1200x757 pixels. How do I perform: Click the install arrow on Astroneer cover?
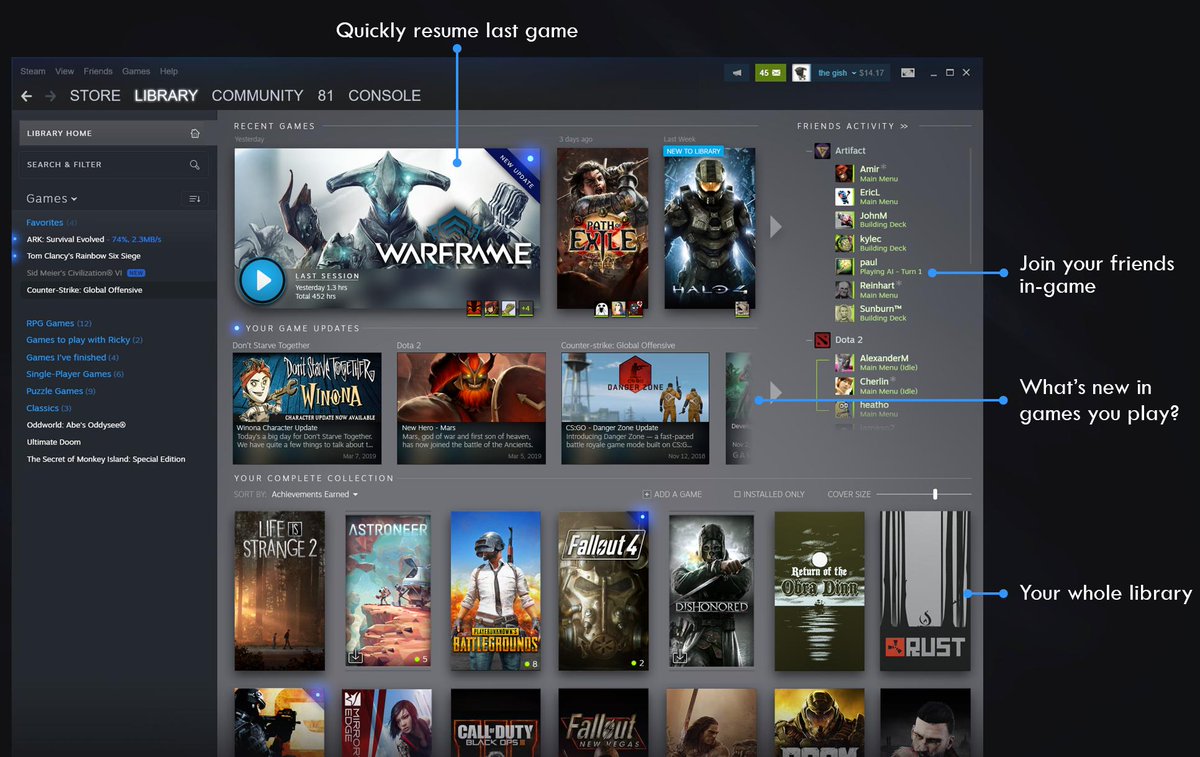tap(355, 657)
